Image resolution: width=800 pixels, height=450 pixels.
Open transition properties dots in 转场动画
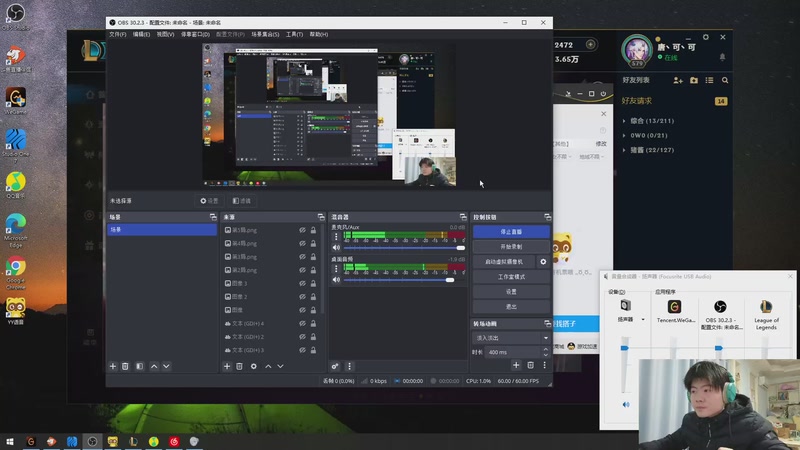pyautogui.click(x=544, y=365)
